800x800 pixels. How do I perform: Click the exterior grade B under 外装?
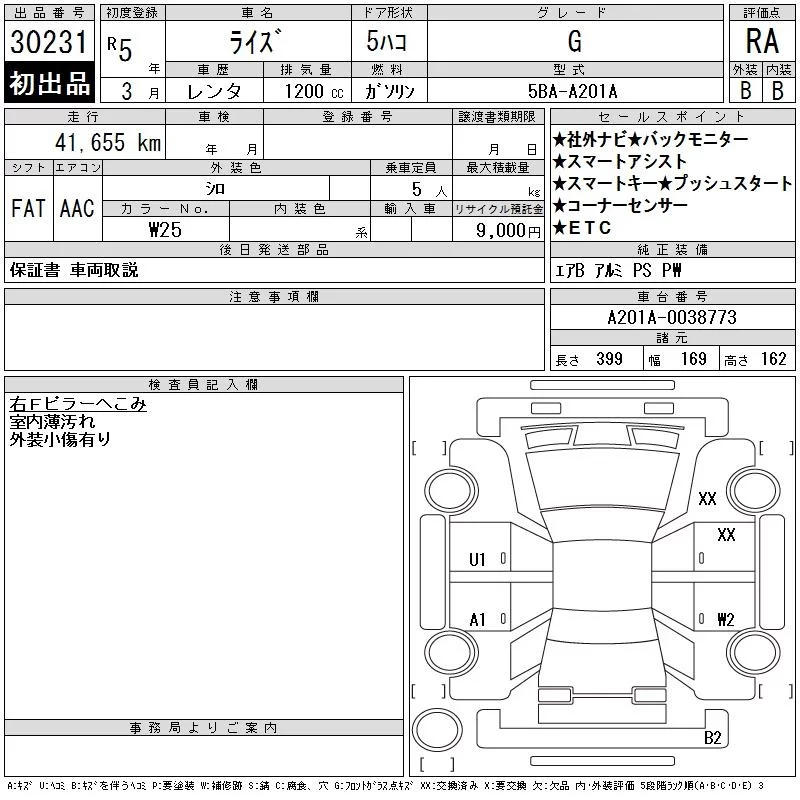(x=745, y=90)
